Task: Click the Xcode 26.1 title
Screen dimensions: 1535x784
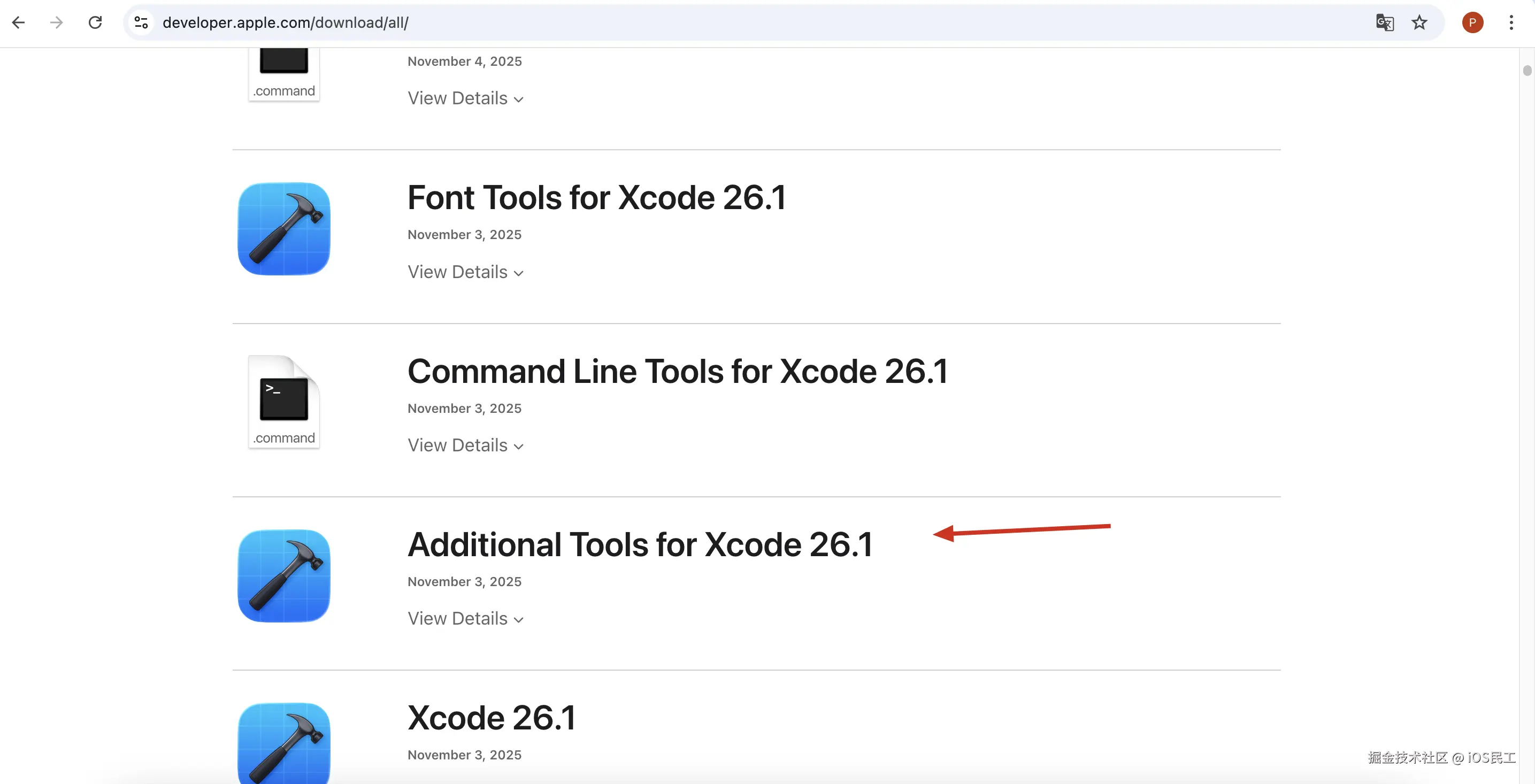Action: tap(492, 718)
